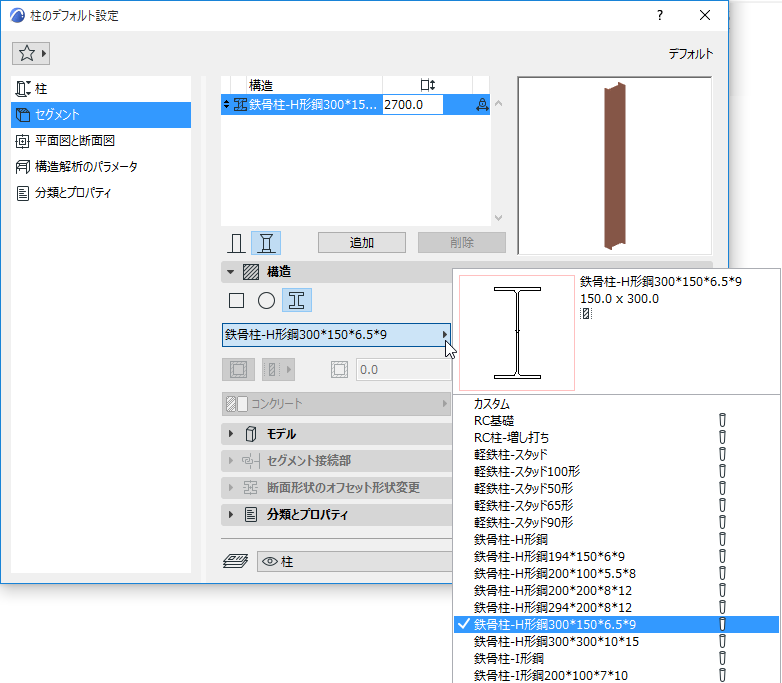This screenshot has height=683, width=782.
Task: Click the 構造 column header
Action: pyautogui.click(x=314, y=85)
